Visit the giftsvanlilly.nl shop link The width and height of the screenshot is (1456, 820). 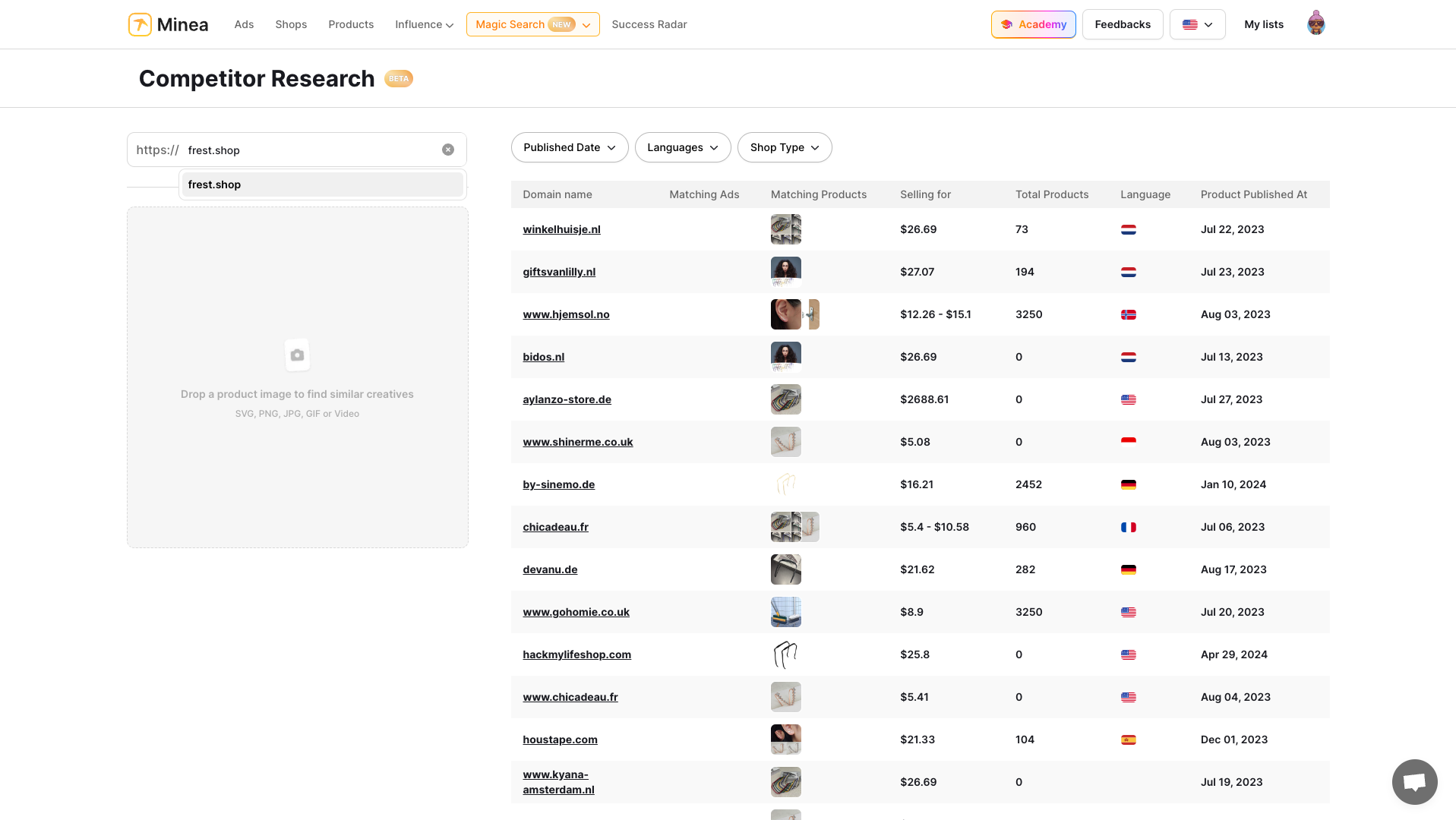point(559,271)
